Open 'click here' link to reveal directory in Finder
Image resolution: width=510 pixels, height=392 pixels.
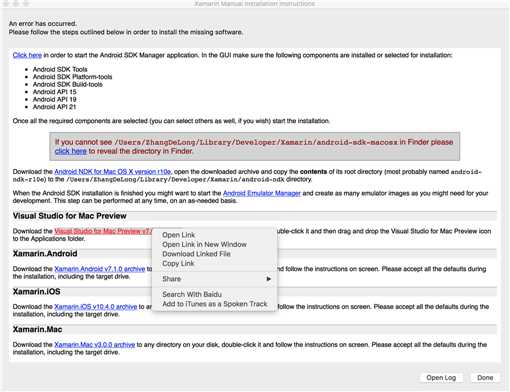(x=70, y=151)
